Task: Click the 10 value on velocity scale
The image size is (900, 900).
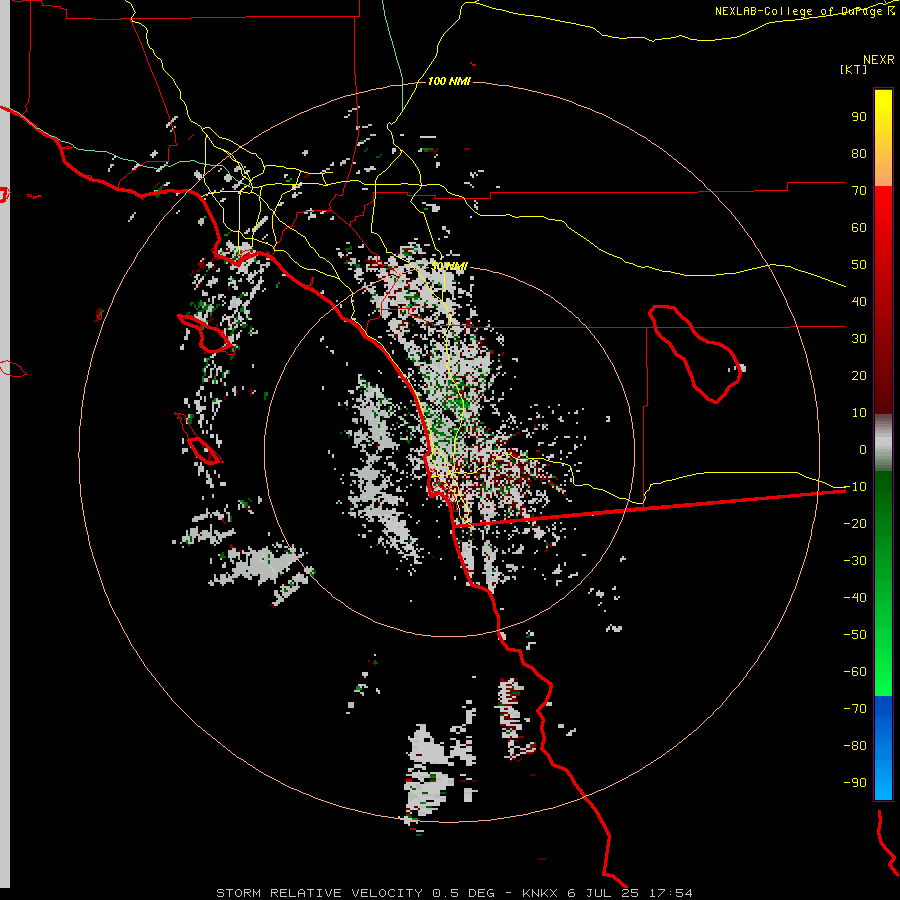Action: (x=859, y=413)
